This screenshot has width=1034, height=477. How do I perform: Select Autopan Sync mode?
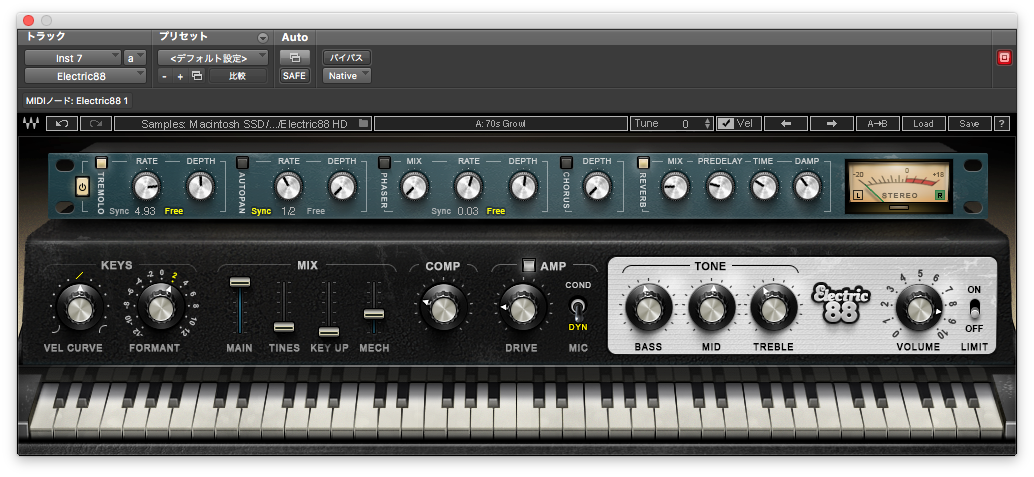point(261,211)
